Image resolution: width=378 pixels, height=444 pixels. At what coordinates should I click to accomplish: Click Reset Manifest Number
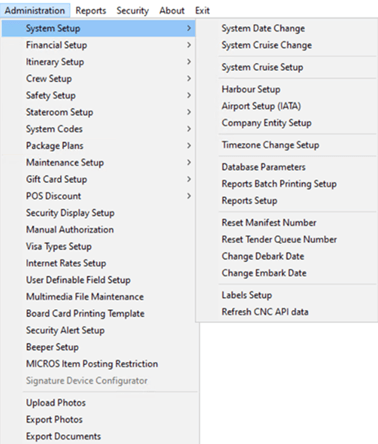[x=287, y=223]
